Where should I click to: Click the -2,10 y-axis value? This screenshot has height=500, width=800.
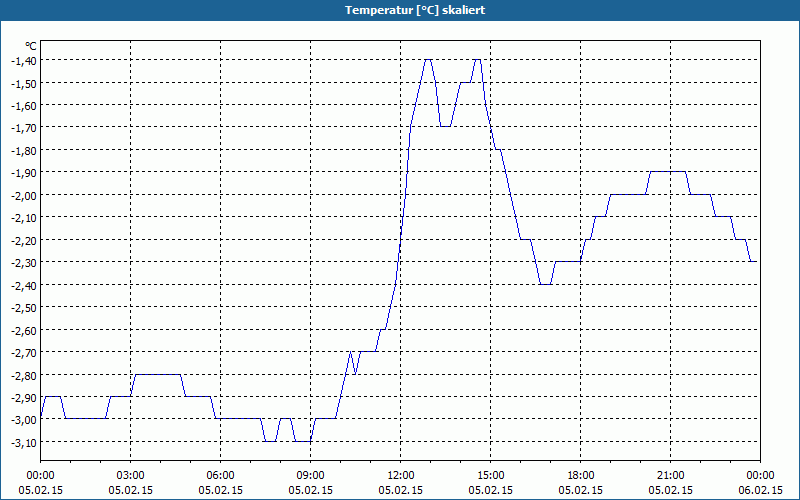coord(24,217)
